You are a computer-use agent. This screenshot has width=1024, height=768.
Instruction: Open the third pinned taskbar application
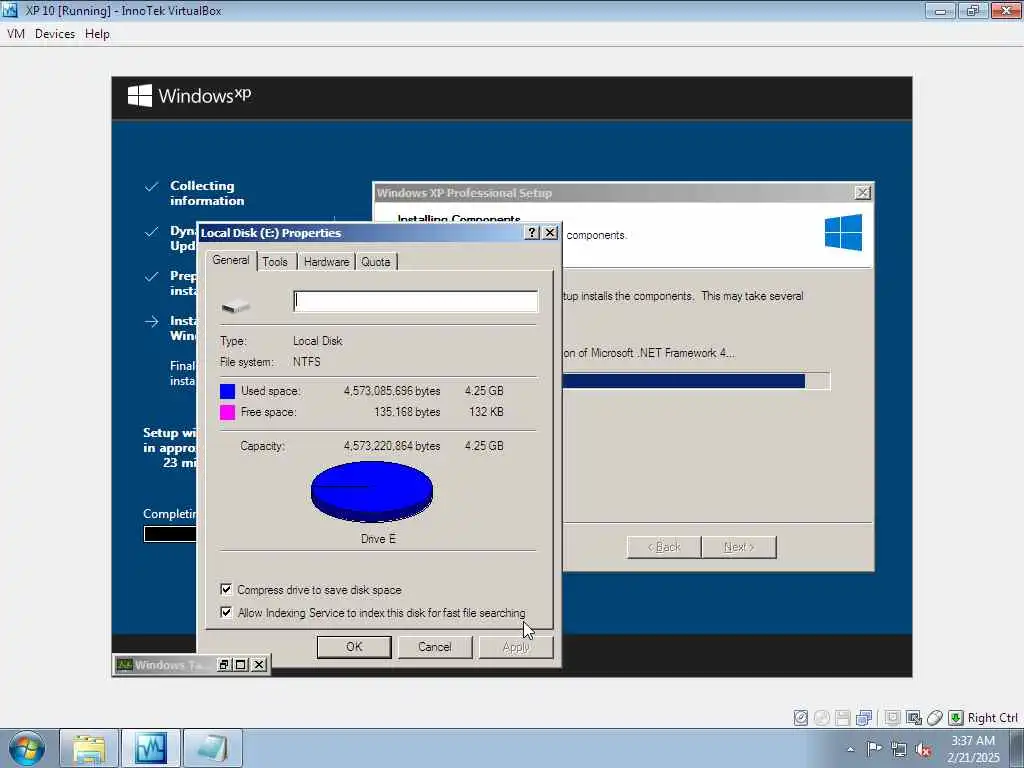click(x=213, y=748)
